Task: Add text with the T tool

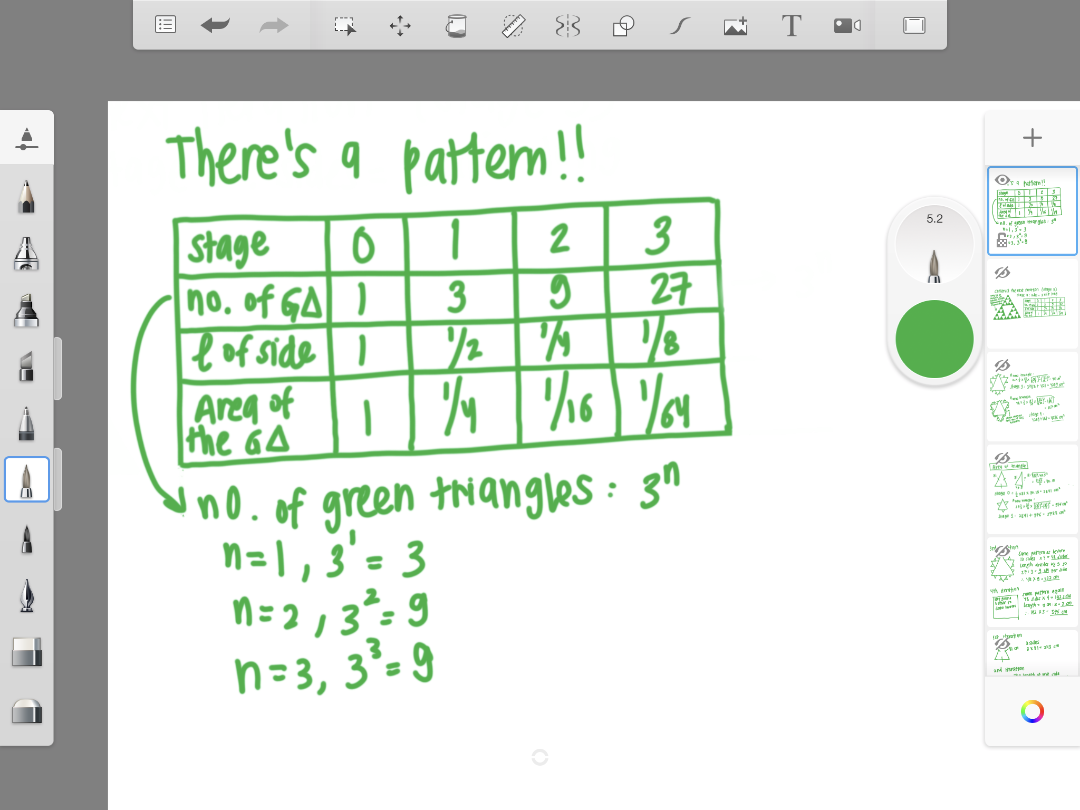Action: (791, 26)
